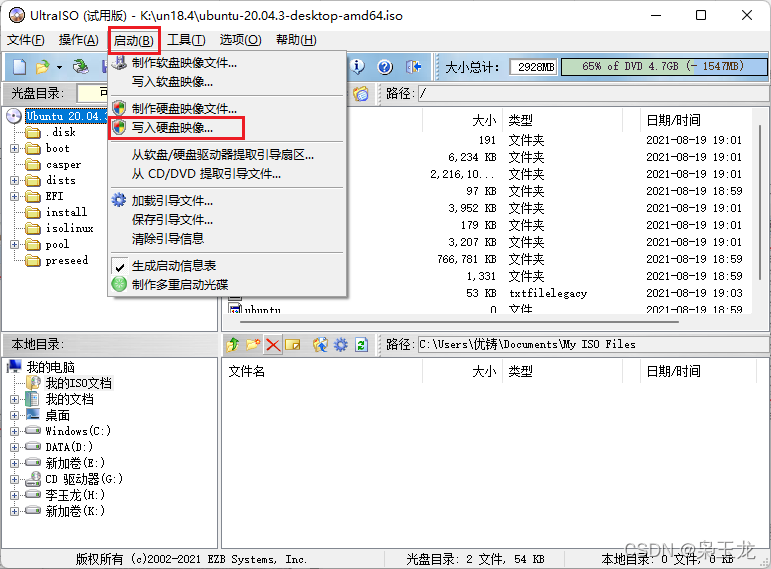Expand the 桌面 tree node
Viewport: 771px width, 569px height.
[x=14, y=416]
